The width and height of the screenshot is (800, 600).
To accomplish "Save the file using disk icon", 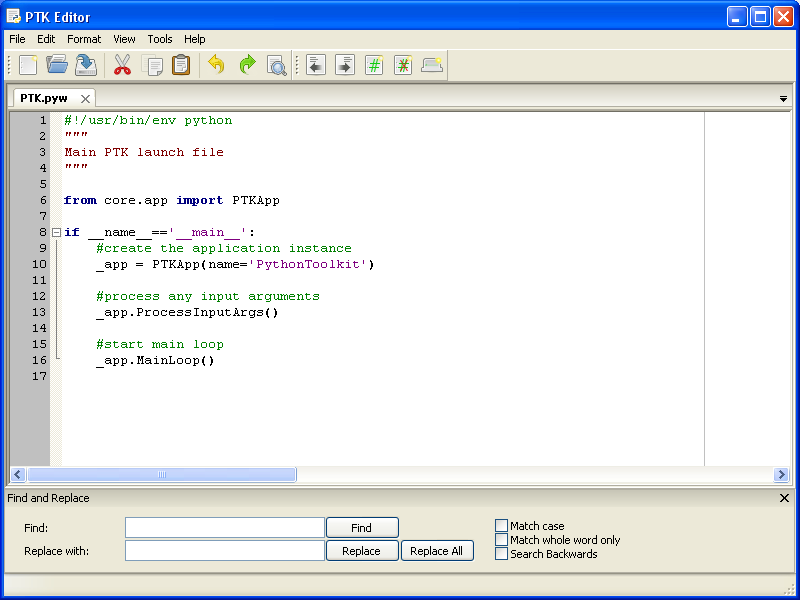I will 86,65.
